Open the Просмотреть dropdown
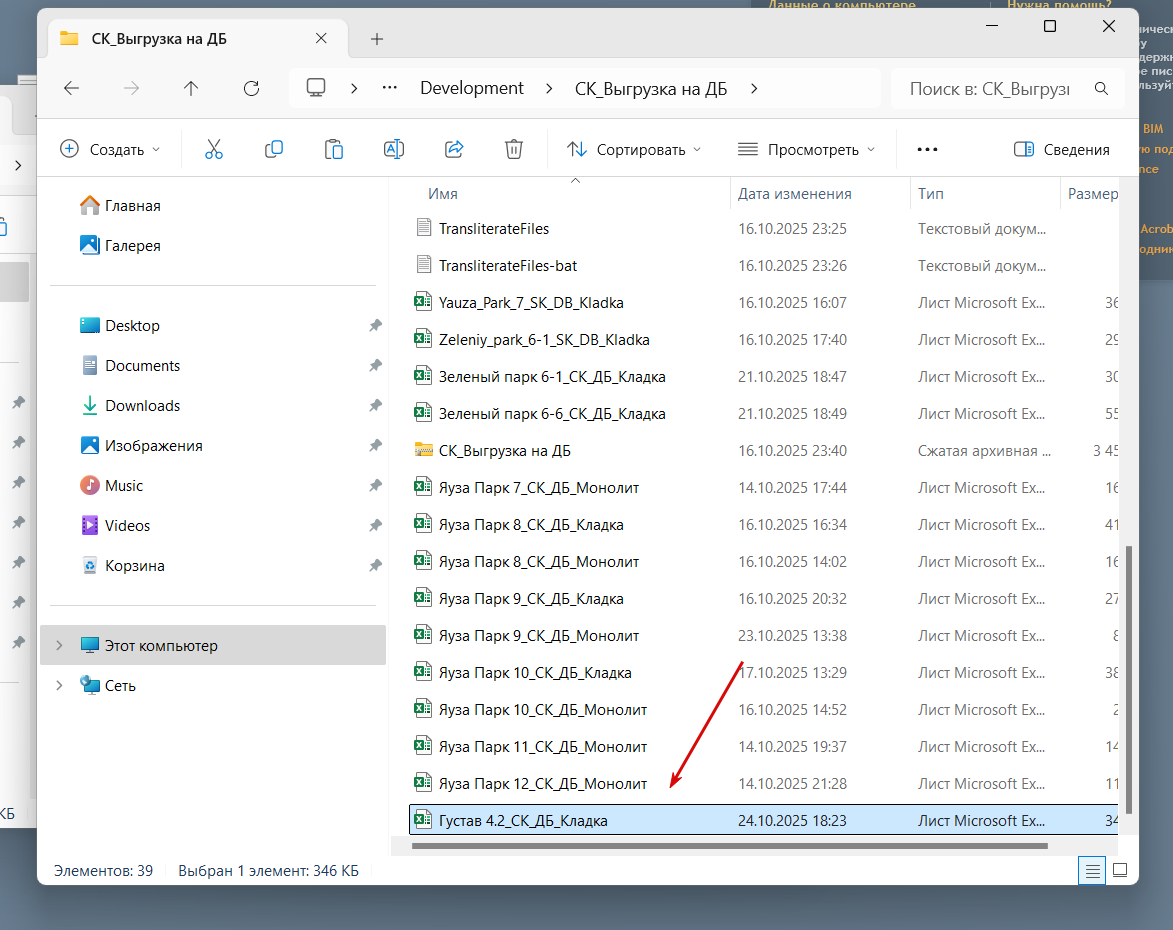1173x930 pixels. click(806, 150)
